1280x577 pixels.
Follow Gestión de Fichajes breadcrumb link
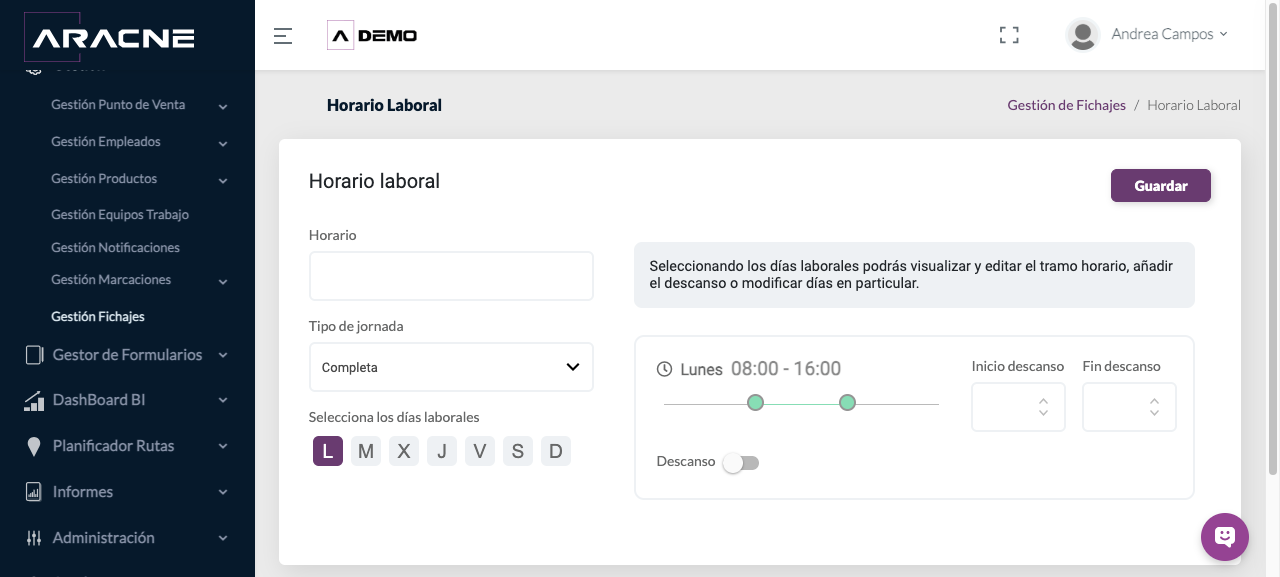(x=1066, y=105)
